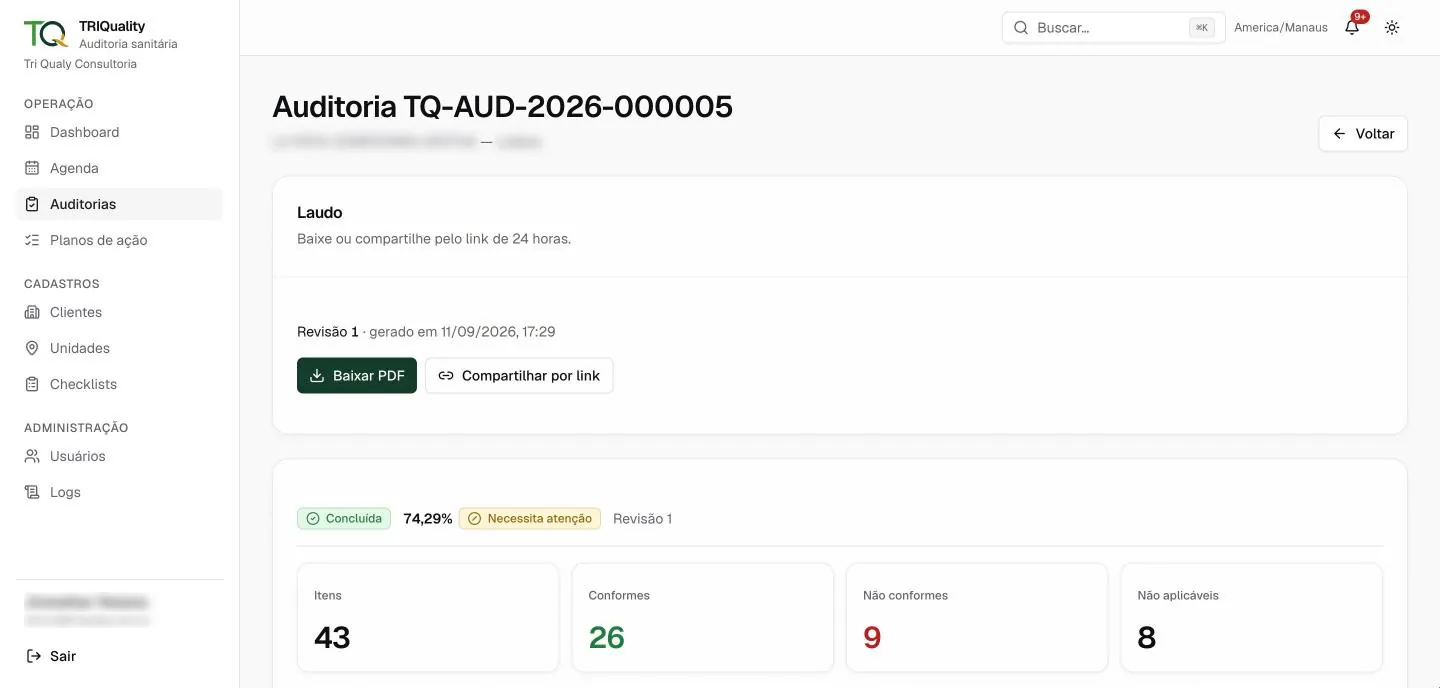
Task: Click the Dashboard grid icon
Action: click(x=32, y=132)
